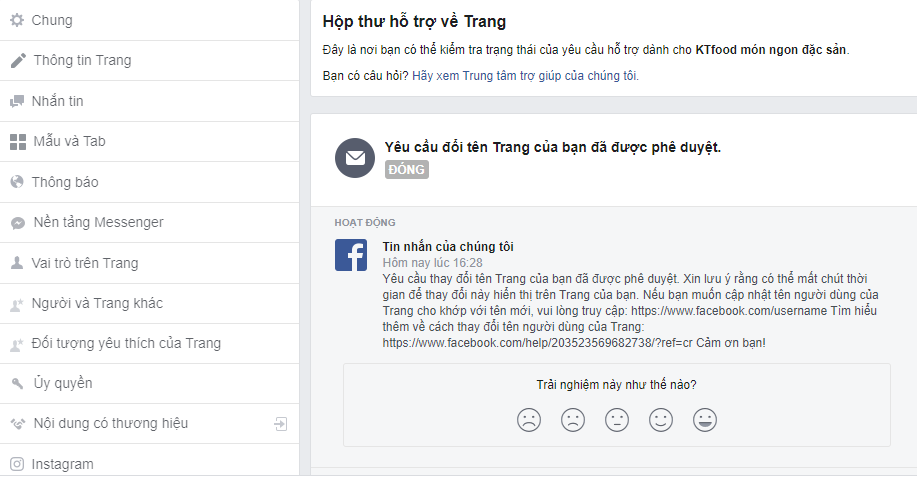This screenshot has height=479, width=917.
Task: Rate the experience with the big grin face
Action: point(705,420)
